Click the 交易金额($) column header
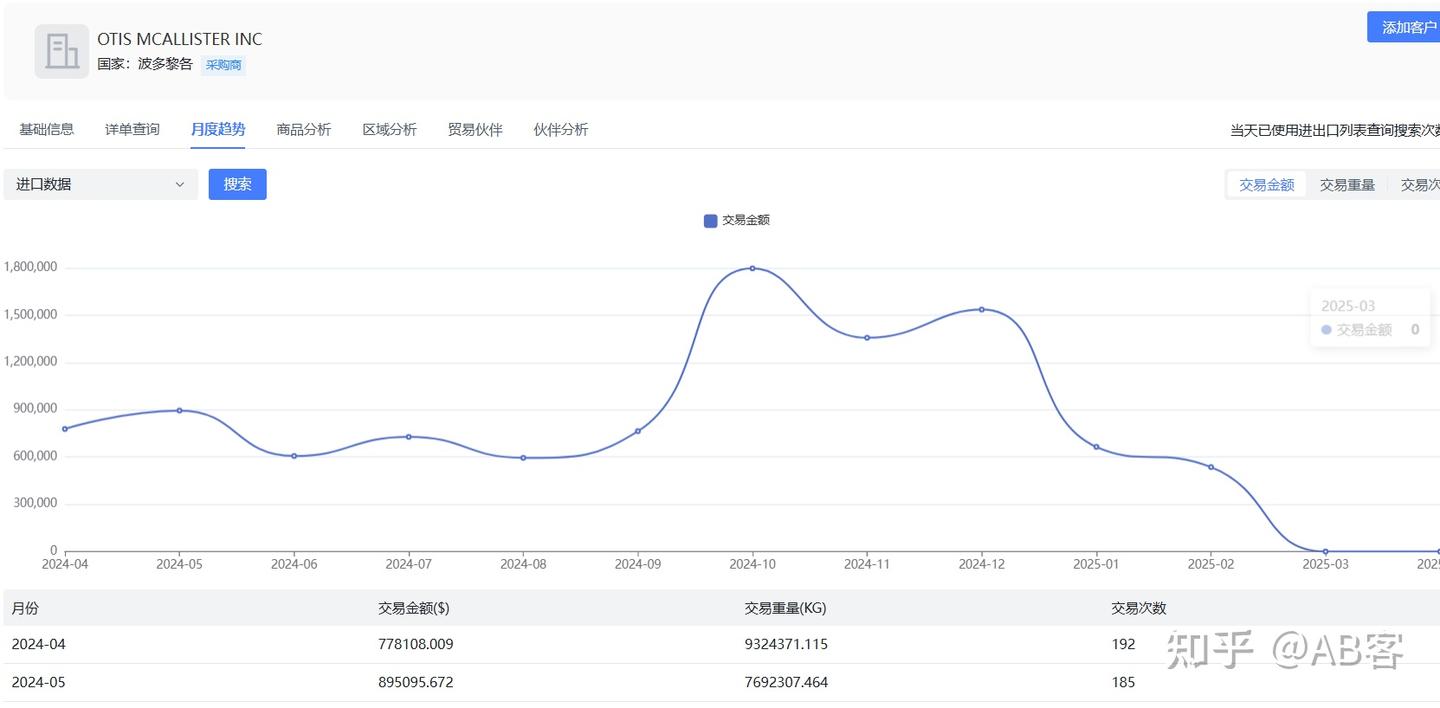Image resolution: width=1440 pixels, height=708 pixels. coord(414,608)
